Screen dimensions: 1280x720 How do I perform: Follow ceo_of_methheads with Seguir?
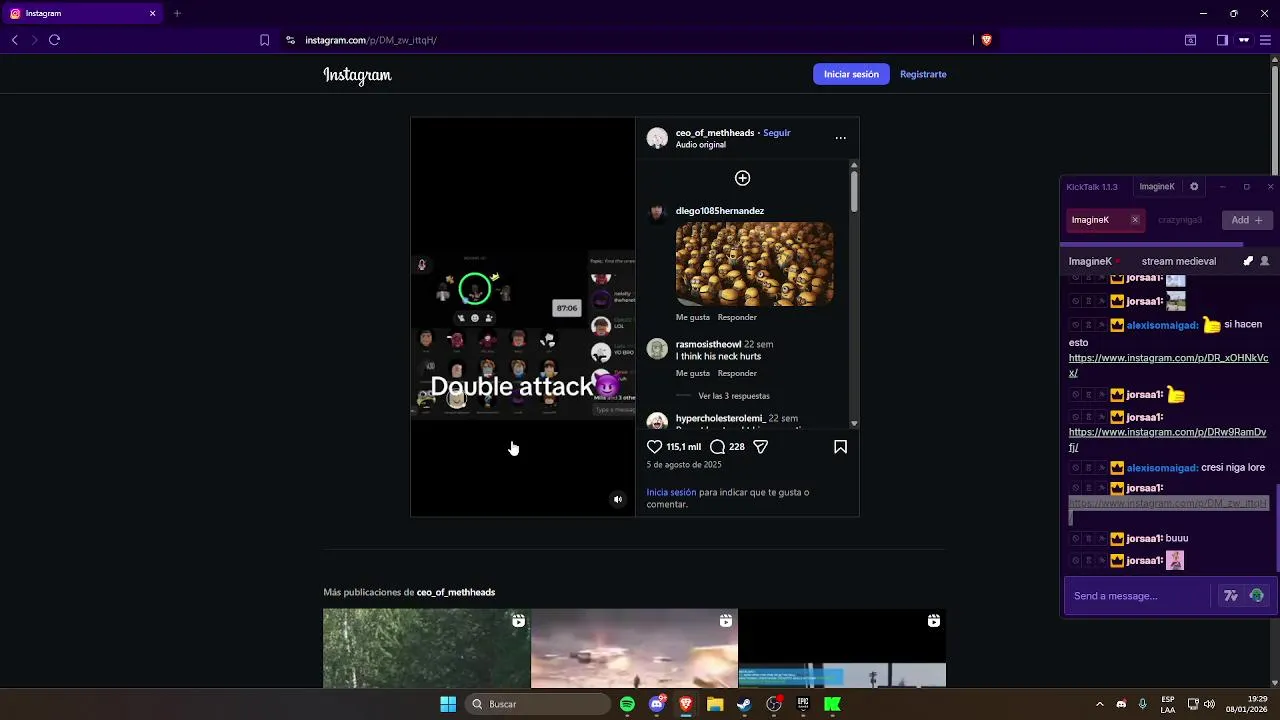[x=777, y=133]
